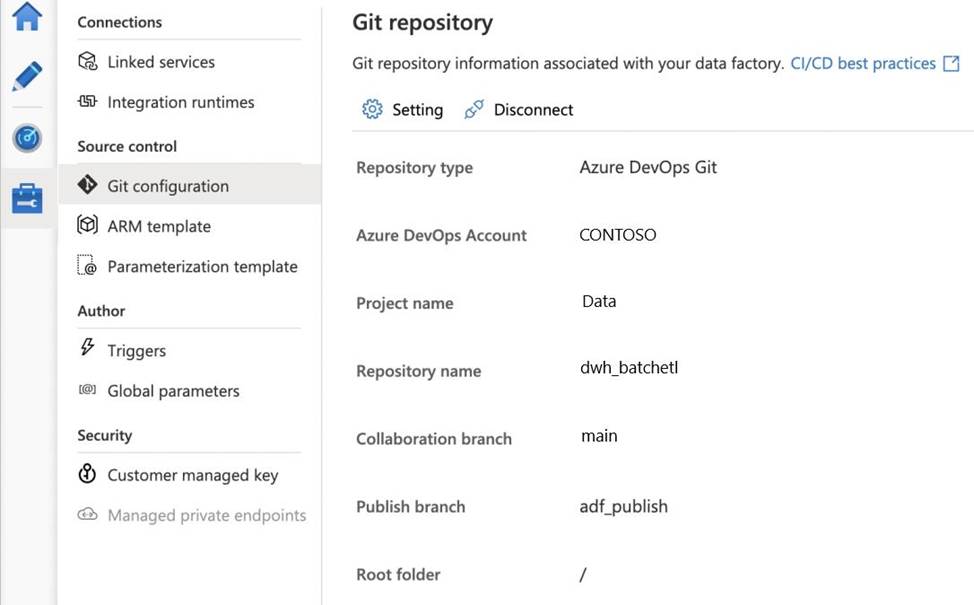Click the Customer managed key icon
974x605 pixels.
pyautogui.click(x=88, y=475)
